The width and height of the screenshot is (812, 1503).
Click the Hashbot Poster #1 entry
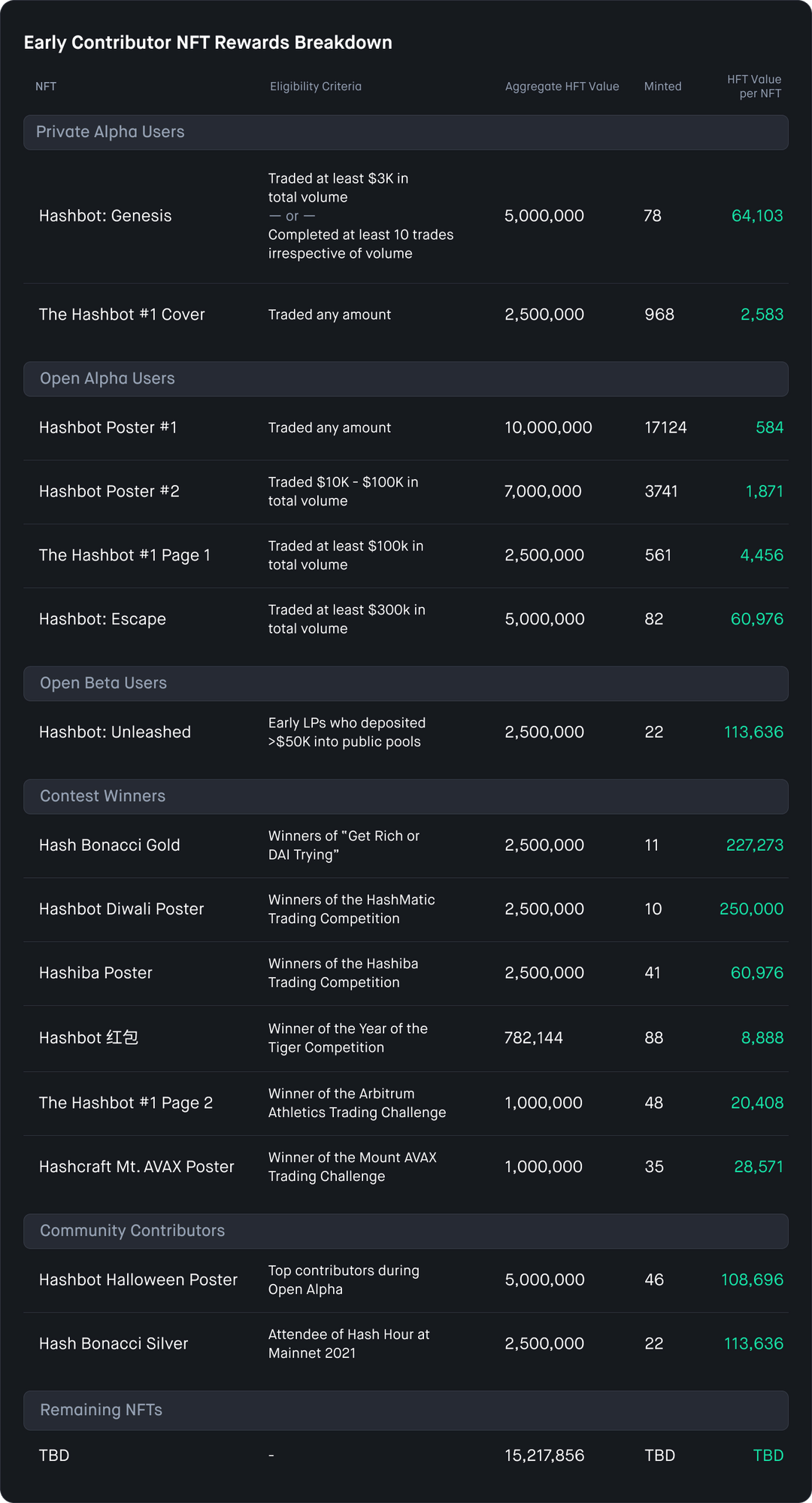[108, 428]
